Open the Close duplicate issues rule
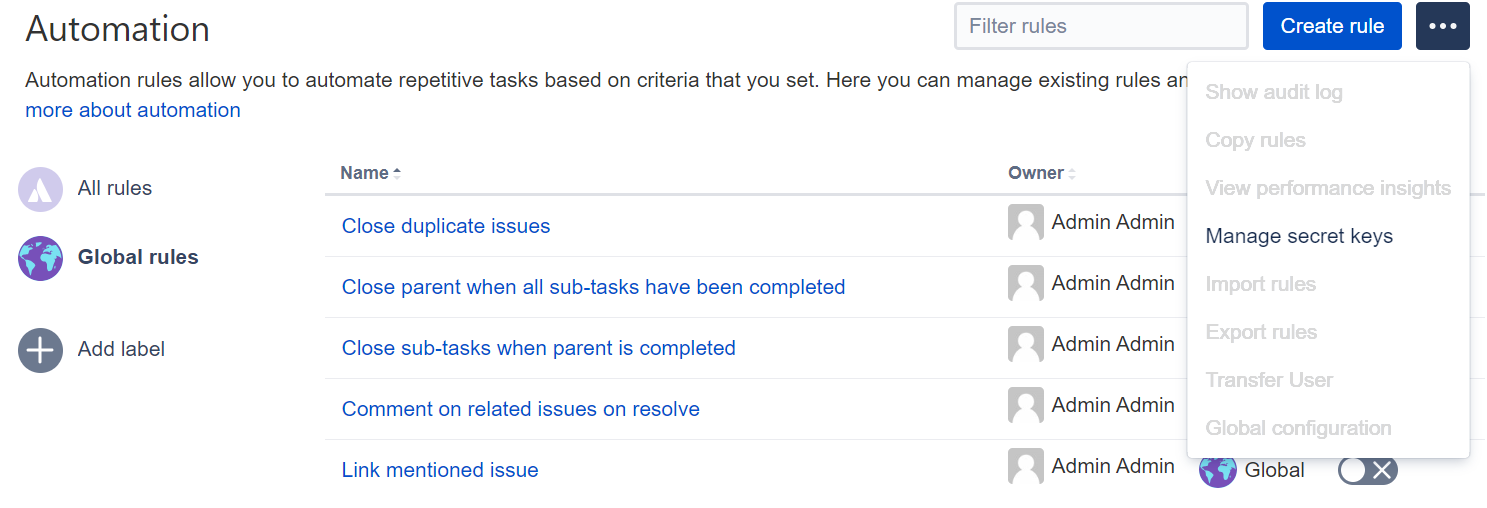This screenshot has width=1487, height=508. point(446,226)
